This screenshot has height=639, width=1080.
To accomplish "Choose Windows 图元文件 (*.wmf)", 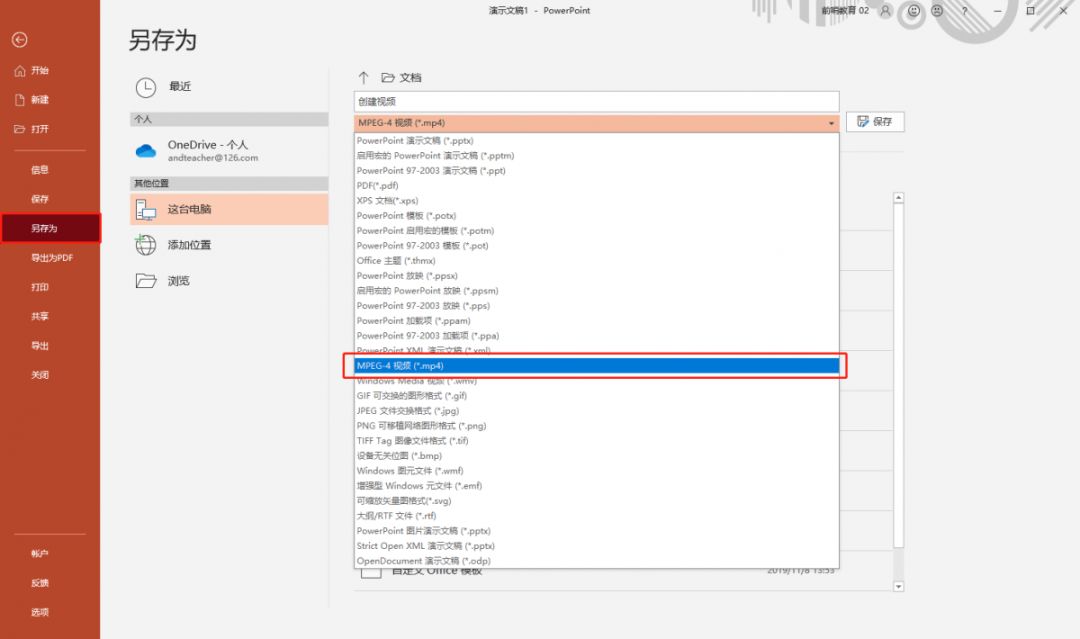I will (596, 471).
